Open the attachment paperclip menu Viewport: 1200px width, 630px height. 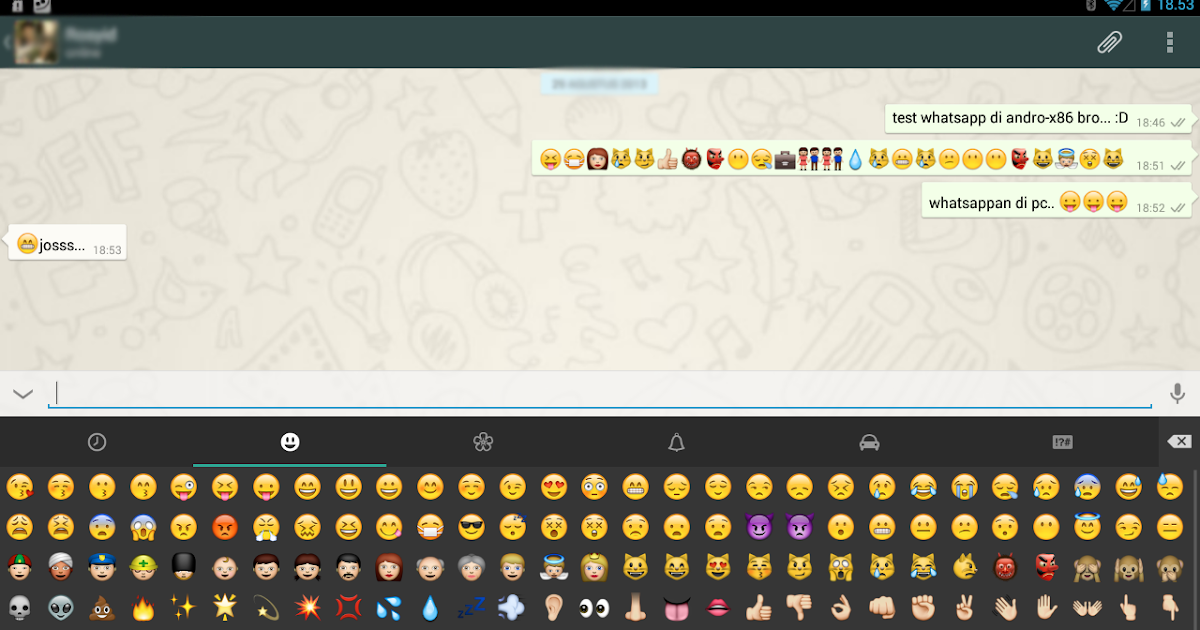1109,42
